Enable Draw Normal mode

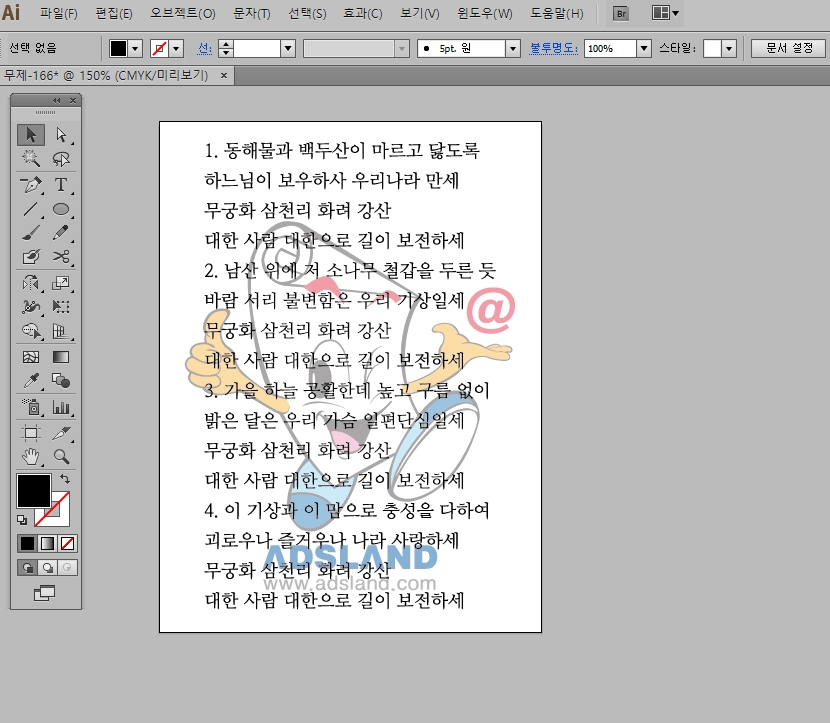[27, 568]
